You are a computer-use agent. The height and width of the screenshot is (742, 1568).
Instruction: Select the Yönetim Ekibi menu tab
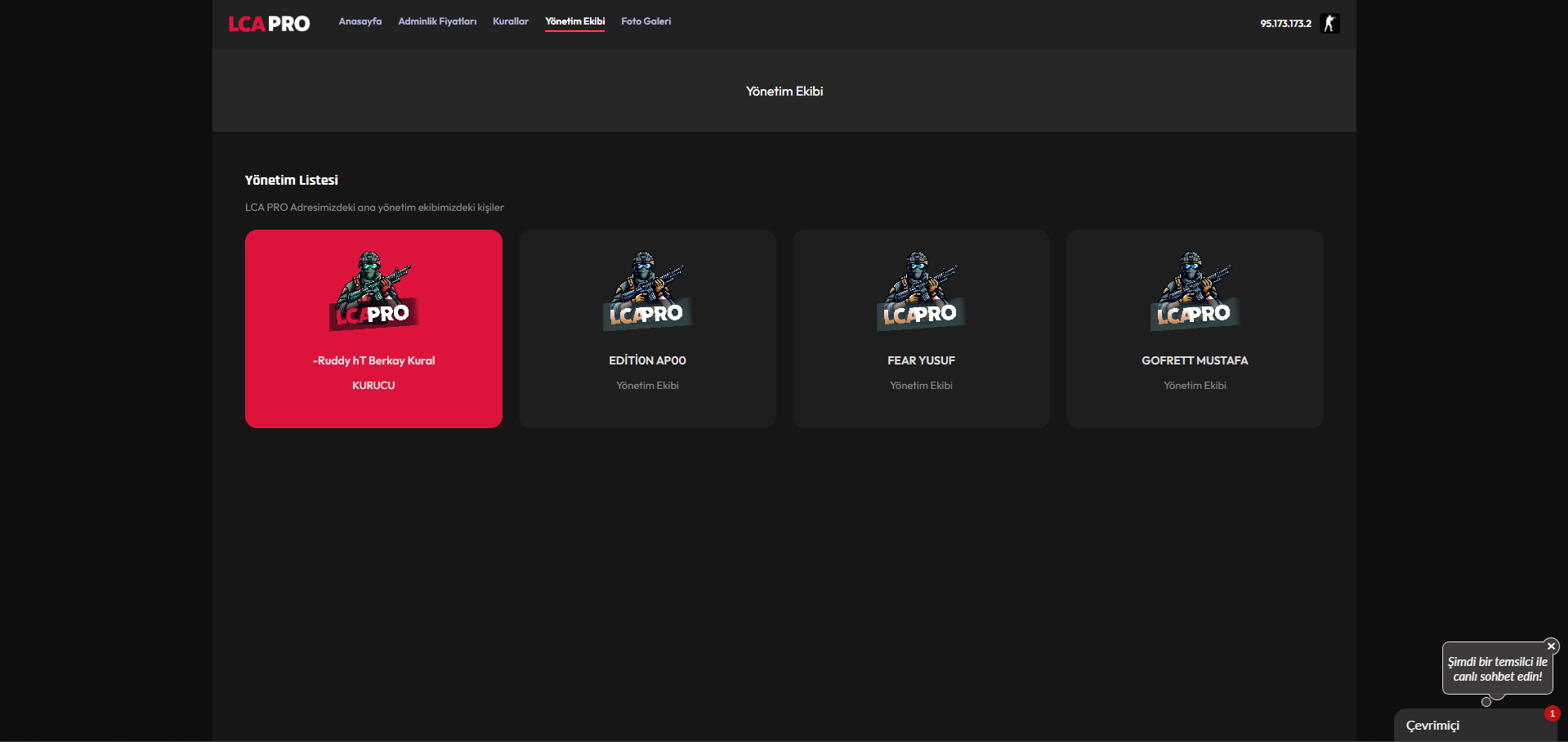tap(575, 21)
